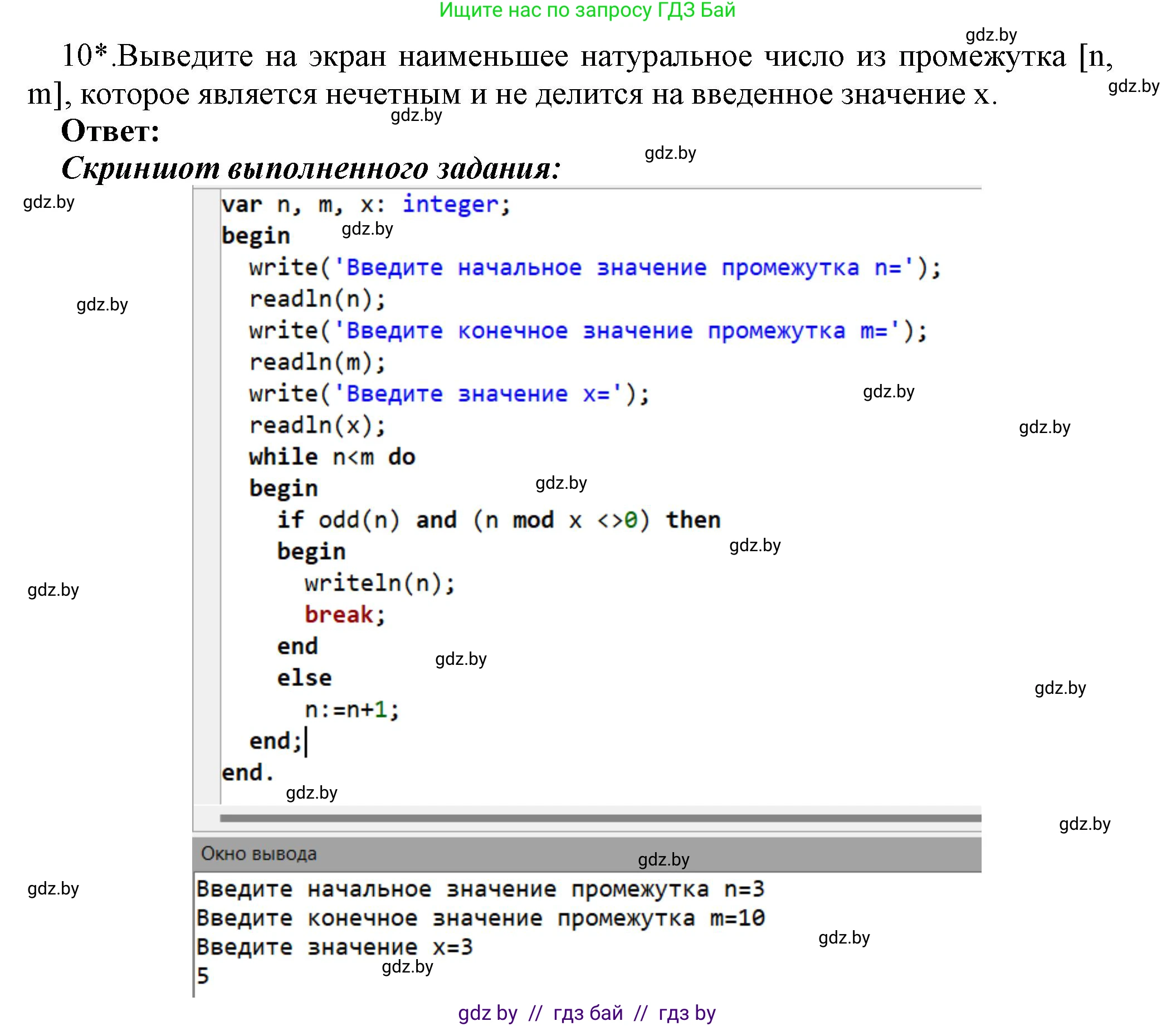This screenshot has height=1026, width=1176.
Task: Click the "Ответ:" heading text
Action: coord(112,133)
